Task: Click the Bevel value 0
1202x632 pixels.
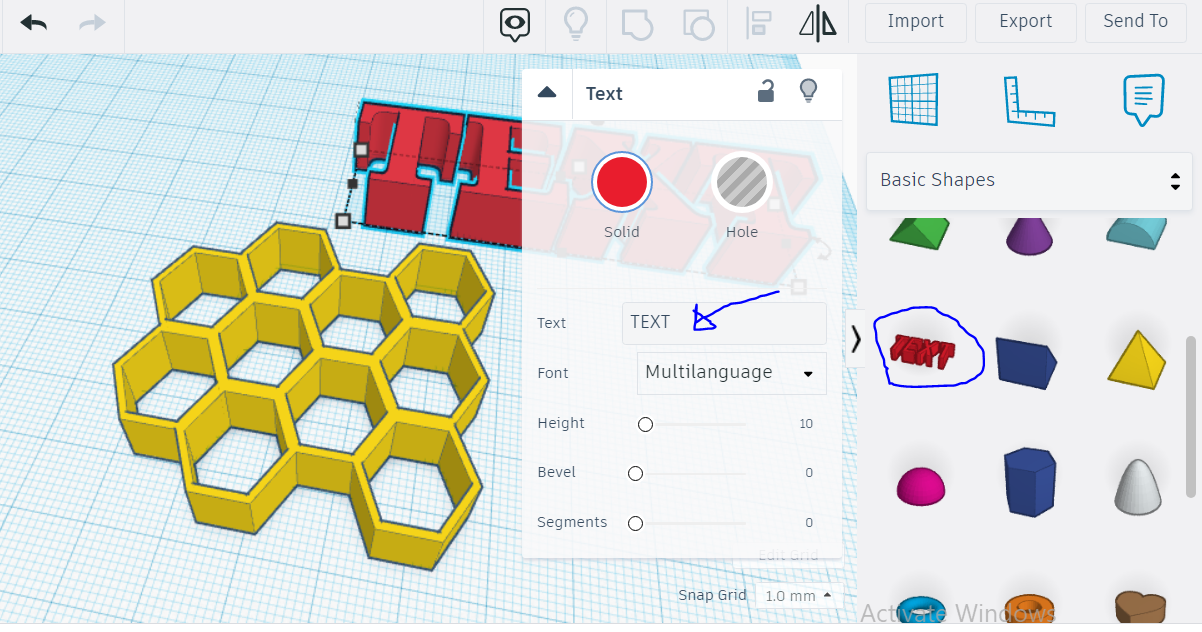Action: pyautogui.click(x=809, y=473)
